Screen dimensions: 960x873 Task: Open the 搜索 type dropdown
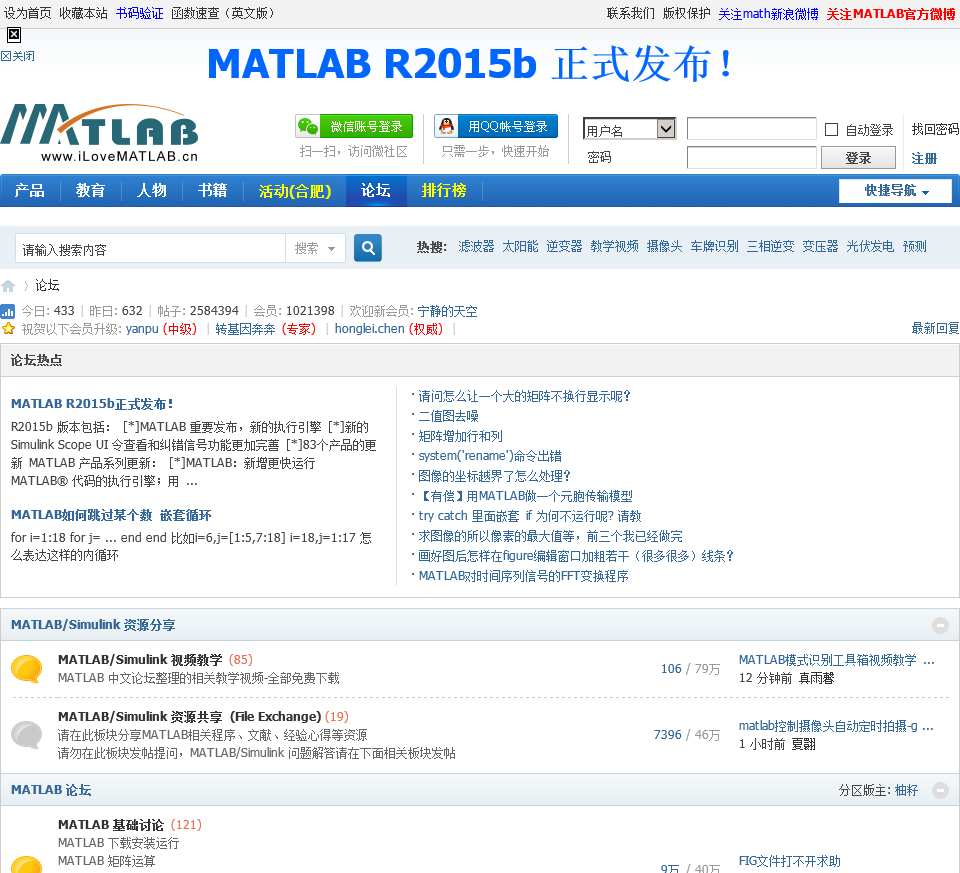315,249
